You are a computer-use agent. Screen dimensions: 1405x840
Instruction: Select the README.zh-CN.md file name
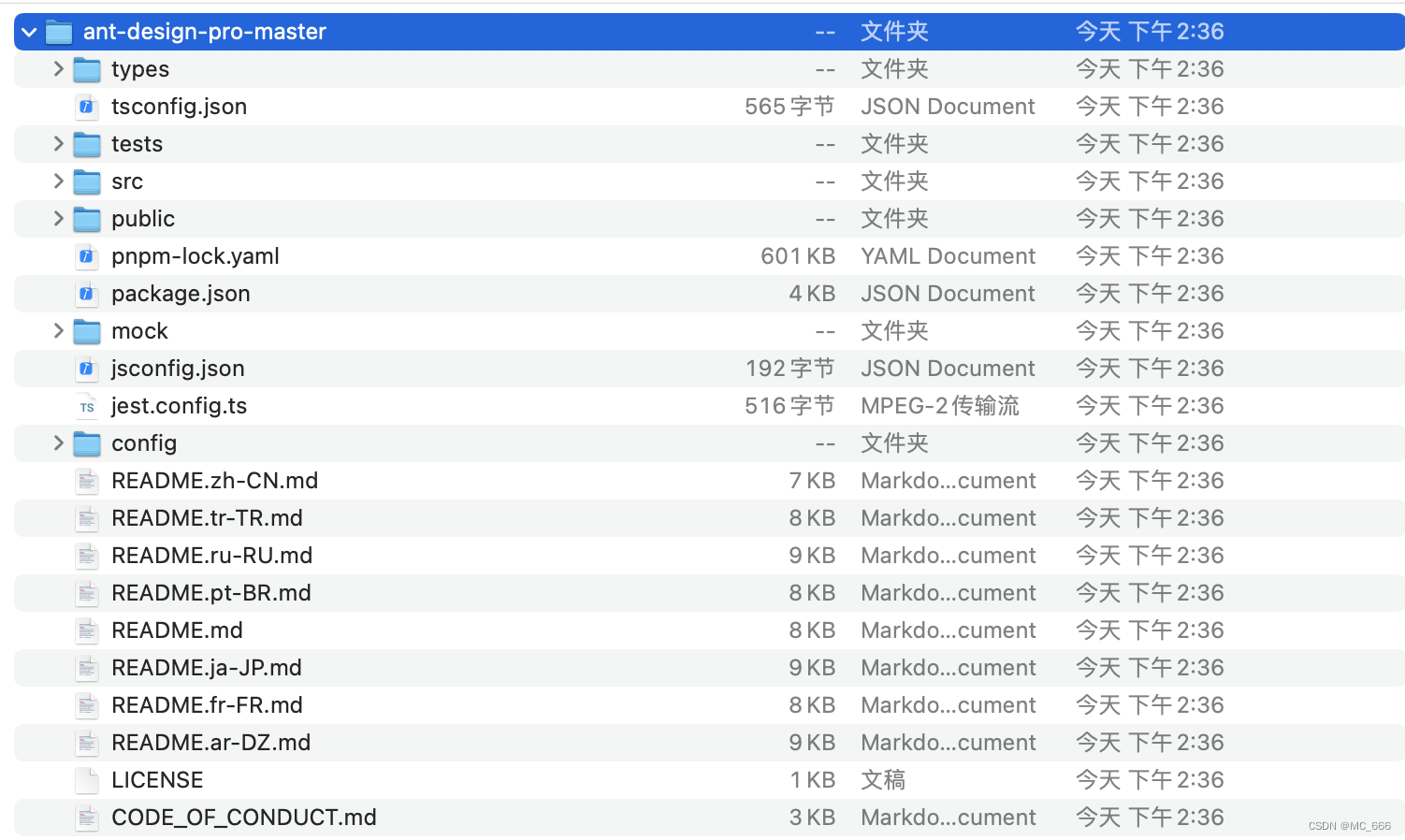pyautogui.click(x=215, y=481)
